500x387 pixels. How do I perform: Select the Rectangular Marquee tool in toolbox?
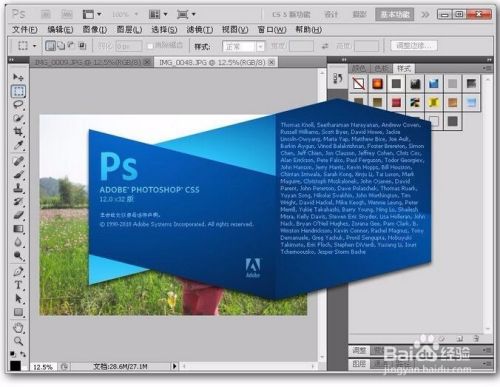(18, 91)
